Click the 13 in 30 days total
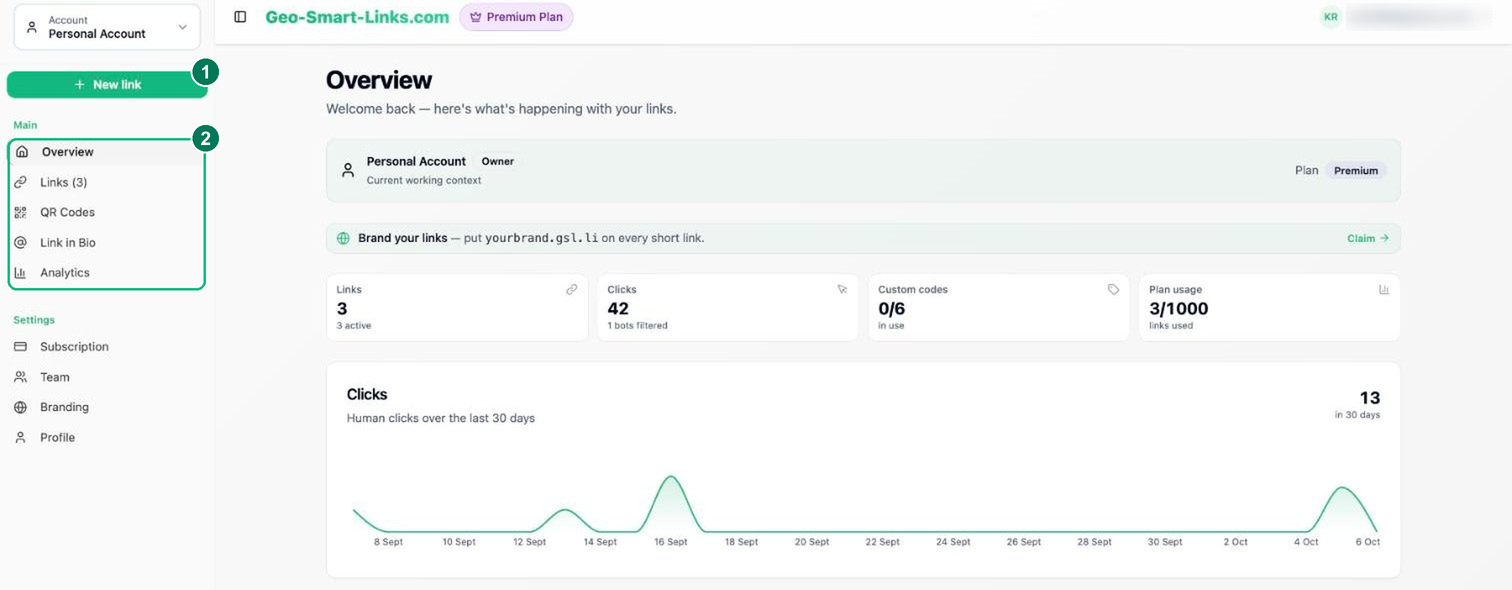 (x=1358, y=404)
